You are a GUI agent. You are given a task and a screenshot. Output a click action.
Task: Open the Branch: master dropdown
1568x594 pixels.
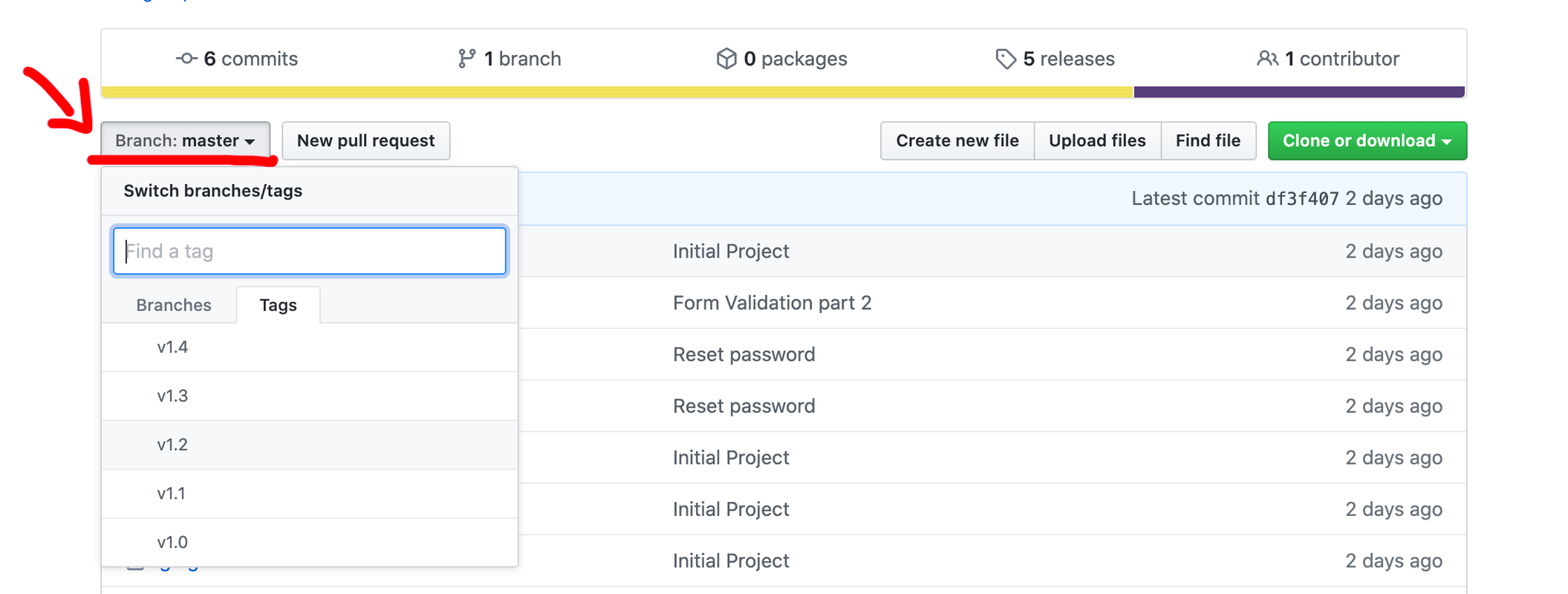click(x=185, y=140)
